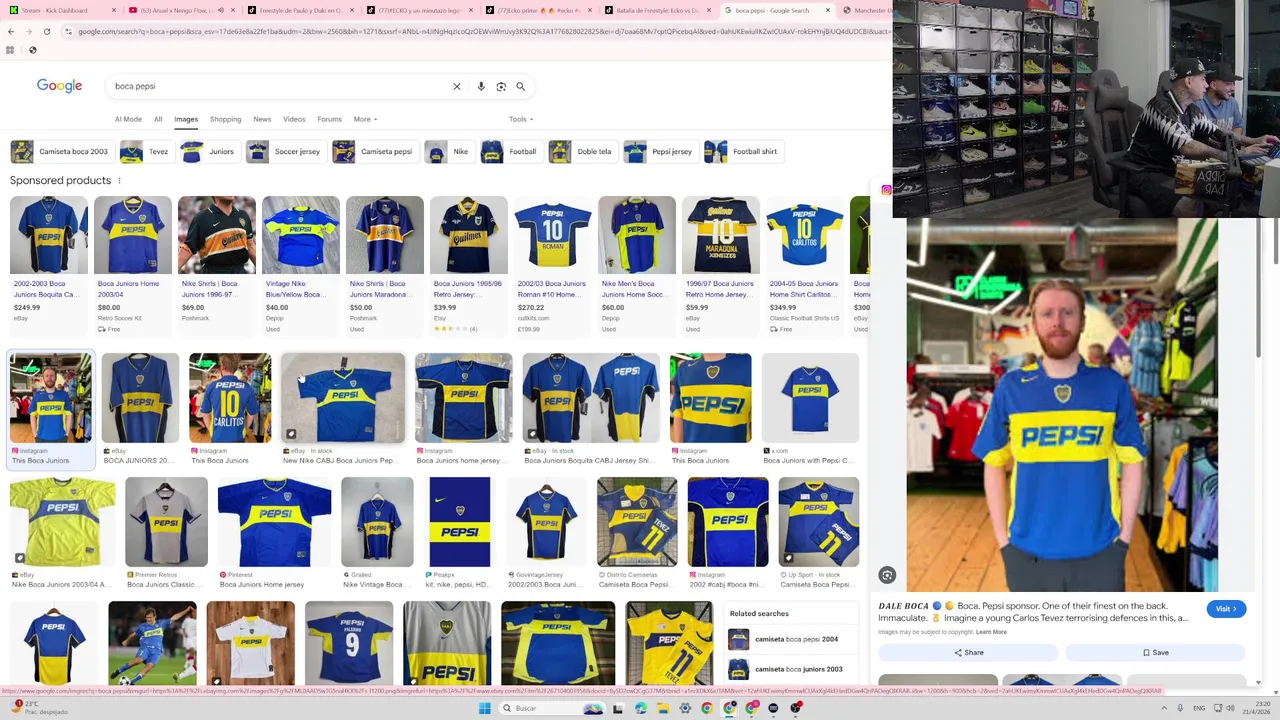Open the Grailed Nike Vintage Boca result
The height and width of the screenshot is (720, 1280).
(x=377, y=533)
